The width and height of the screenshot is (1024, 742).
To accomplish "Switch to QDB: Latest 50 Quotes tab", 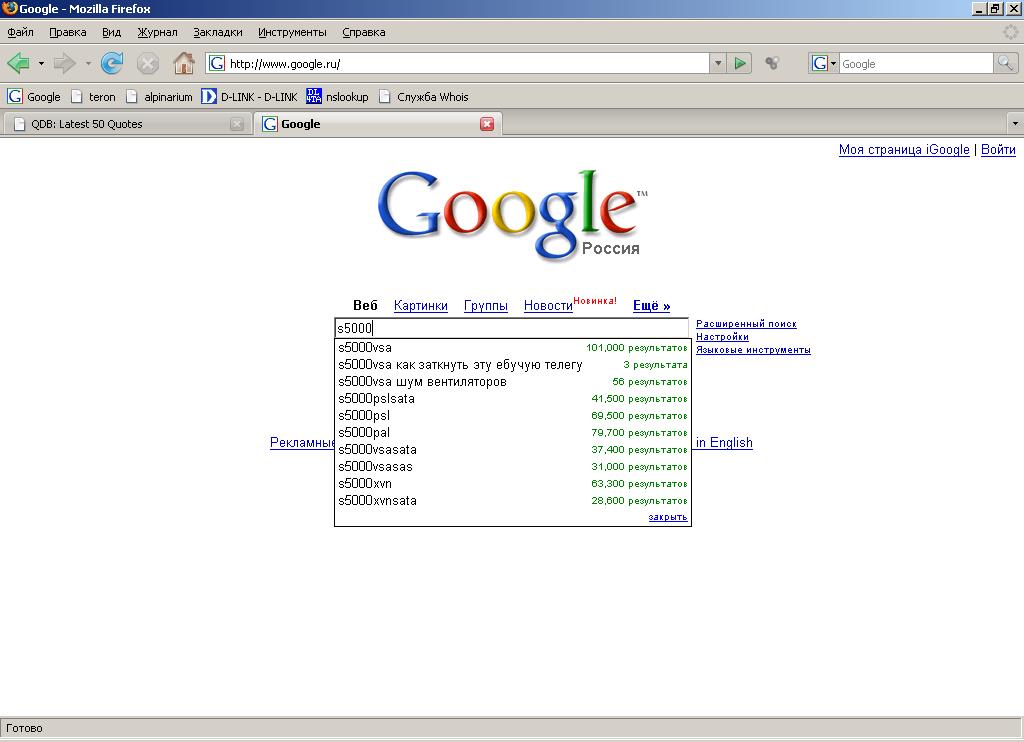I will (x=120, y=124).
